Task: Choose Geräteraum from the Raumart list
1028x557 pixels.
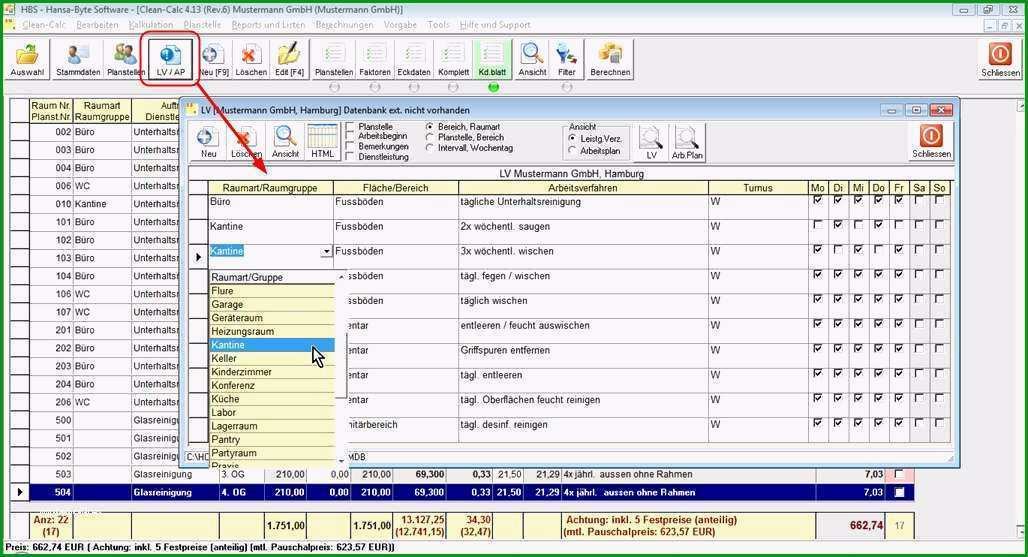Action: tap(272, 318)
